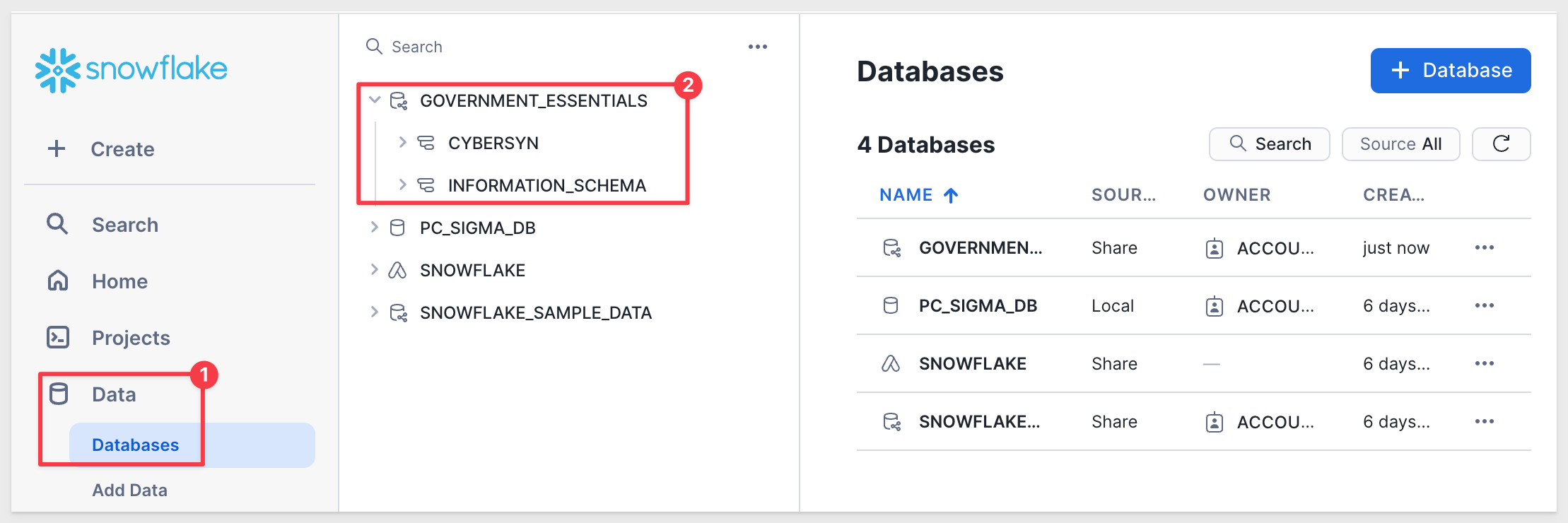The width and height of the screenshot is (1568, 523).
Task: Expand the CYBERSYN schema node
Action: click(x=402, y=142)
